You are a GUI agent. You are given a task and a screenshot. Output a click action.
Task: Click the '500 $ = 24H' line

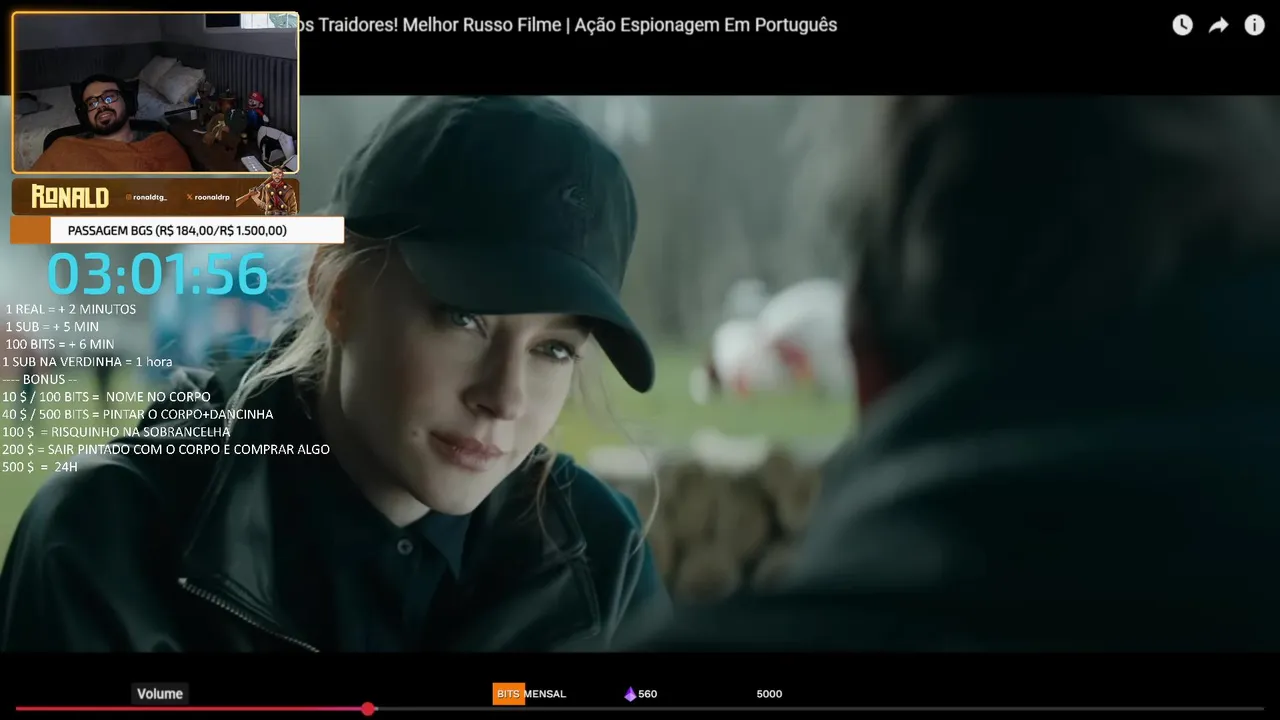point(40,467)
